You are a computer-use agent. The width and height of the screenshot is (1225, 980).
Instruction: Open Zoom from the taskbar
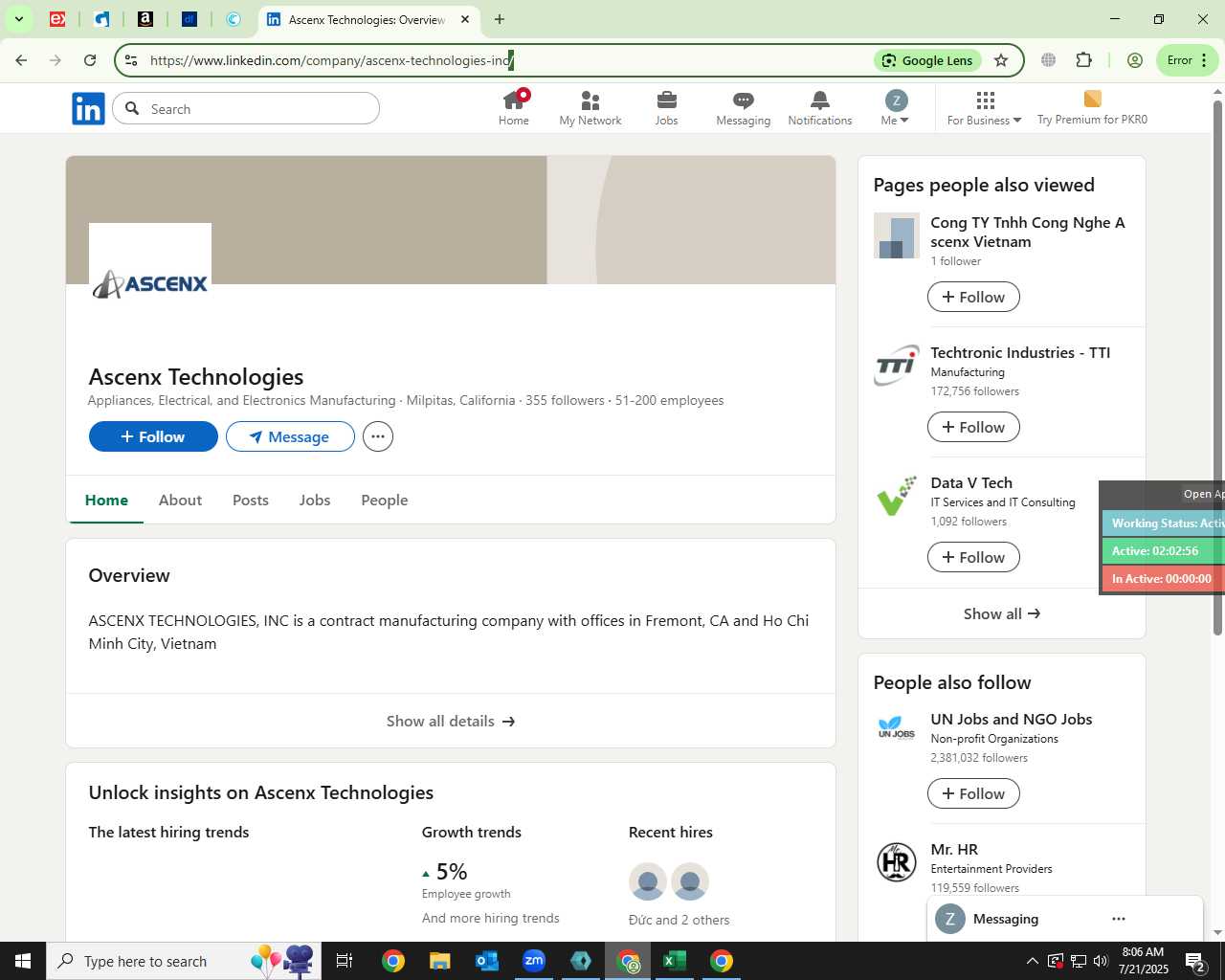click(534, 961)
